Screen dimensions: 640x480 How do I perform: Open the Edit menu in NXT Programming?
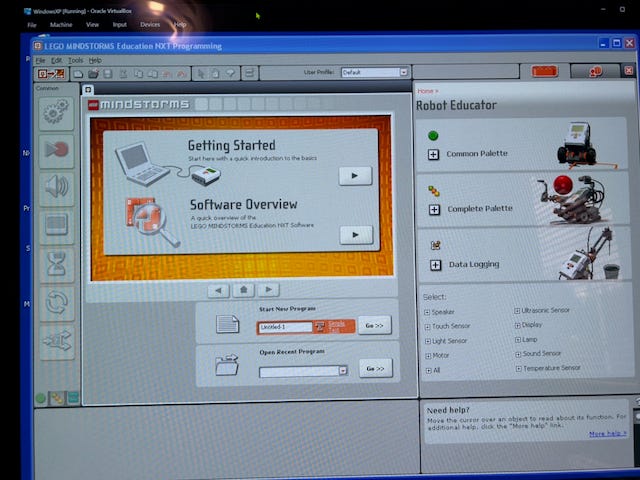(56, 60)
